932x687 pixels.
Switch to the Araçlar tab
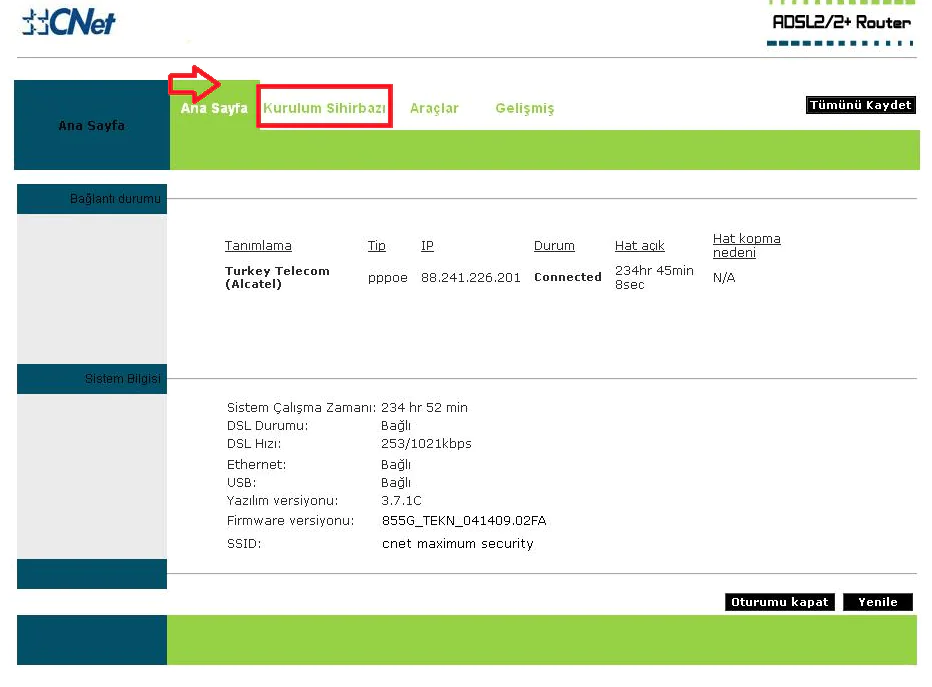(434, 108)
